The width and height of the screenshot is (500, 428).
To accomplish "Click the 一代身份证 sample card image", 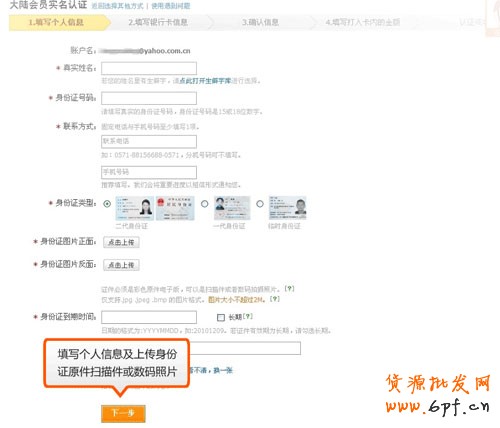I will (232, 208).
